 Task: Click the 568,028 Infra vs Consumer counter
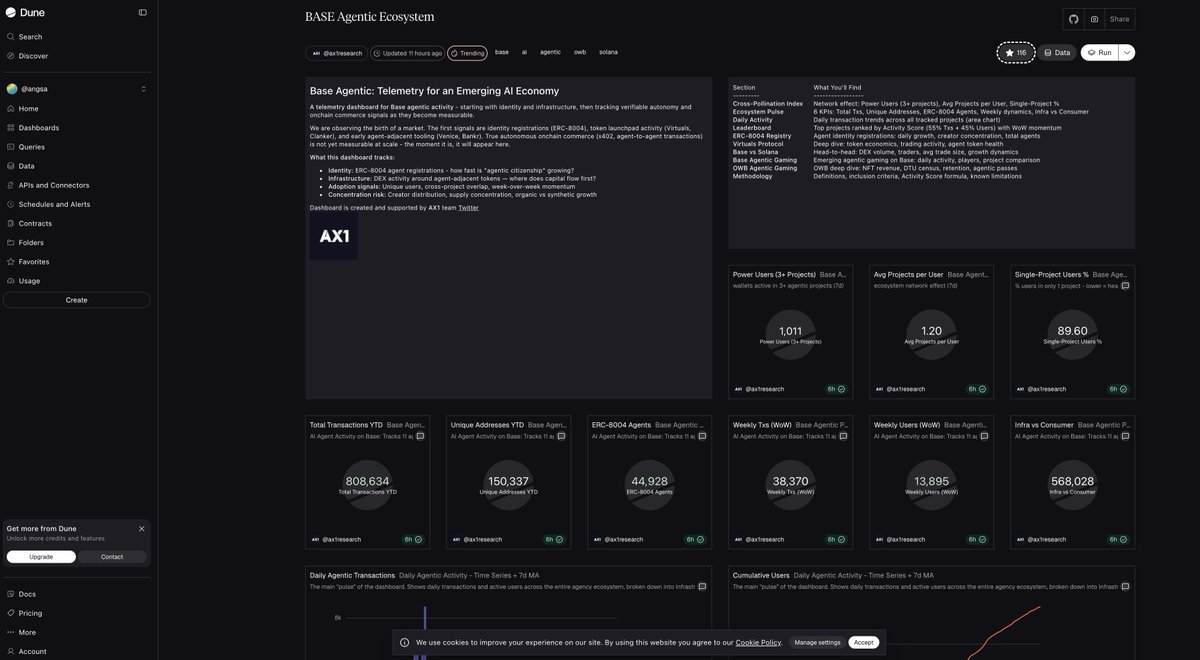pyautogui.click(x=1072, y=481)
